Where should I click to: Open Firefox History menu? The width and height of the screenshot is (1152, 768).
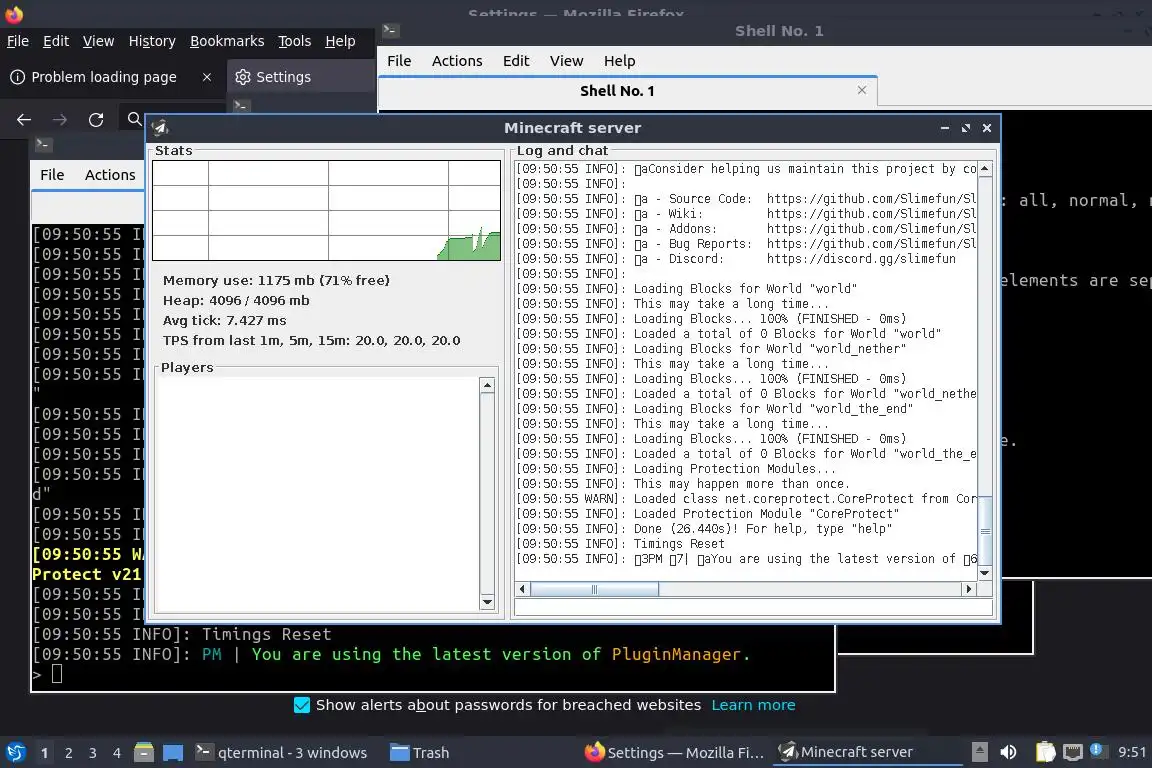point(152,41)
